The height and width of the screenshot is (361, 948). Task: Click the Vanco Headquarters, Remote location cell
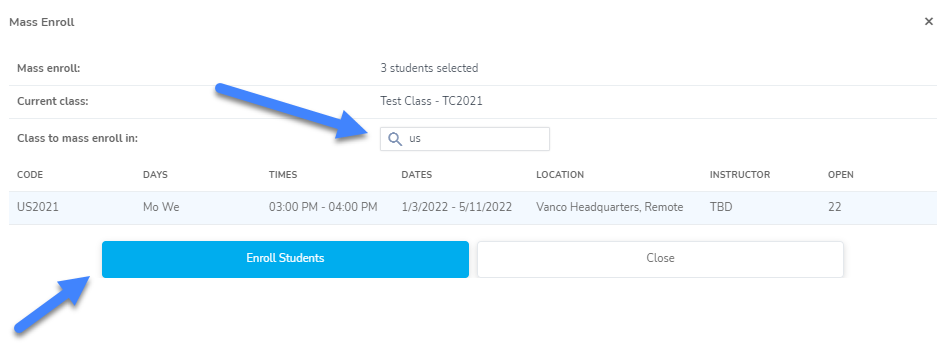(x=609, y=207)
